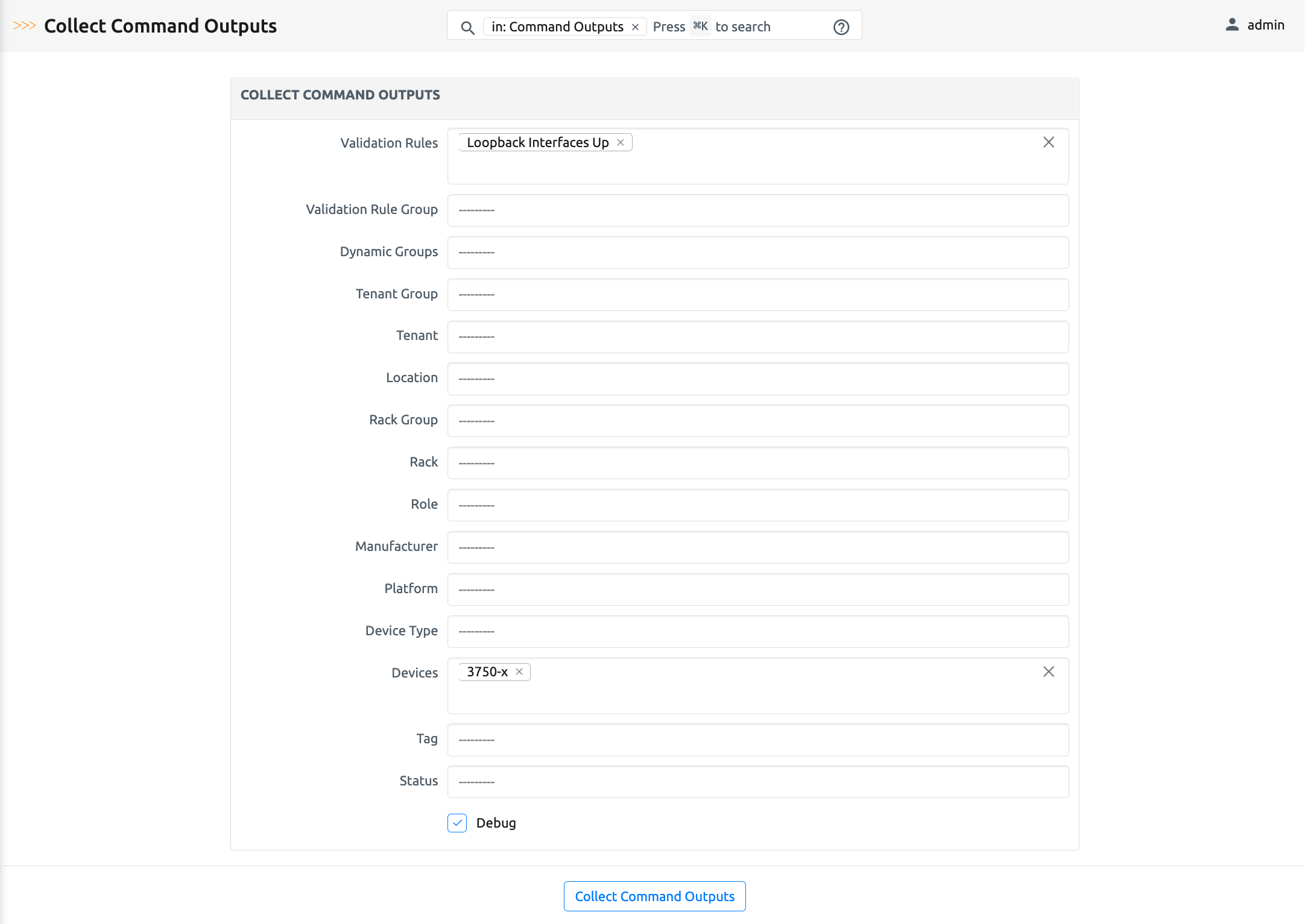Expand the Dynamic Groups dropdown

point(757,253)
